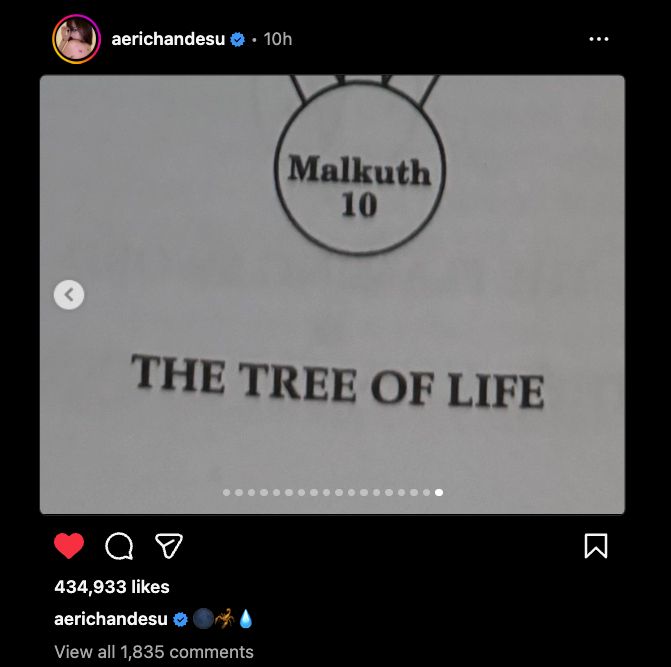The height and width of the screenshot is (667, 671).
Task: Save post with the bookmark icon
Action: pos(596,545)
